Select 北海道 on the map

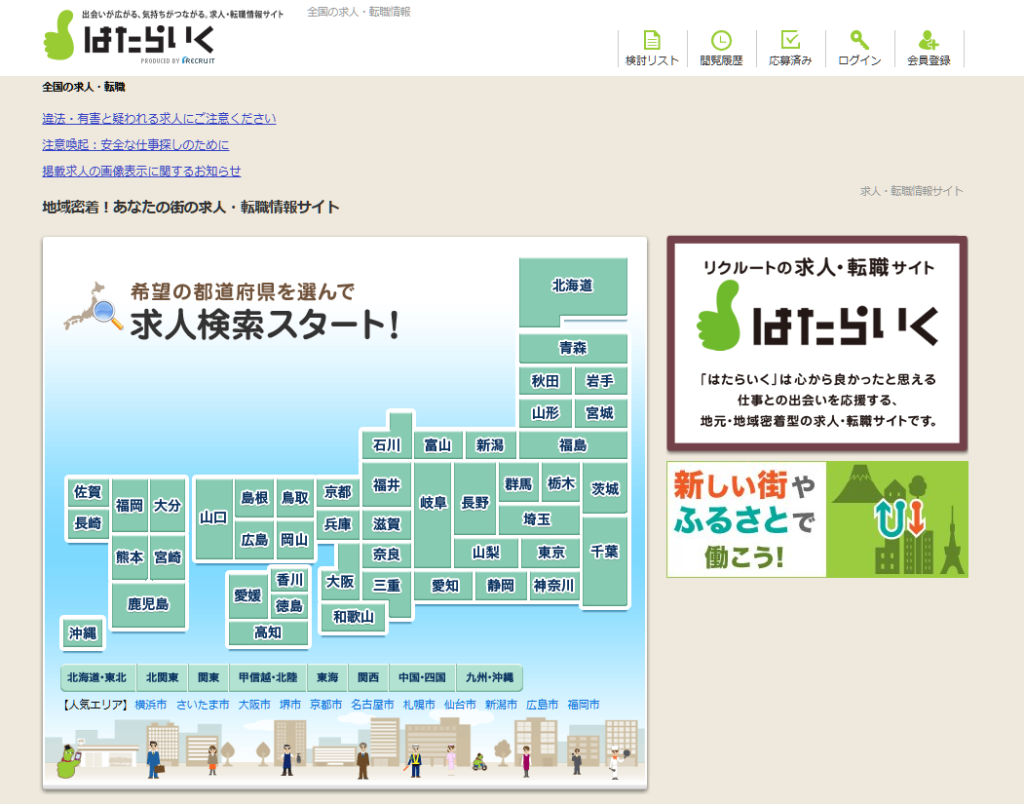coord(572,286)
